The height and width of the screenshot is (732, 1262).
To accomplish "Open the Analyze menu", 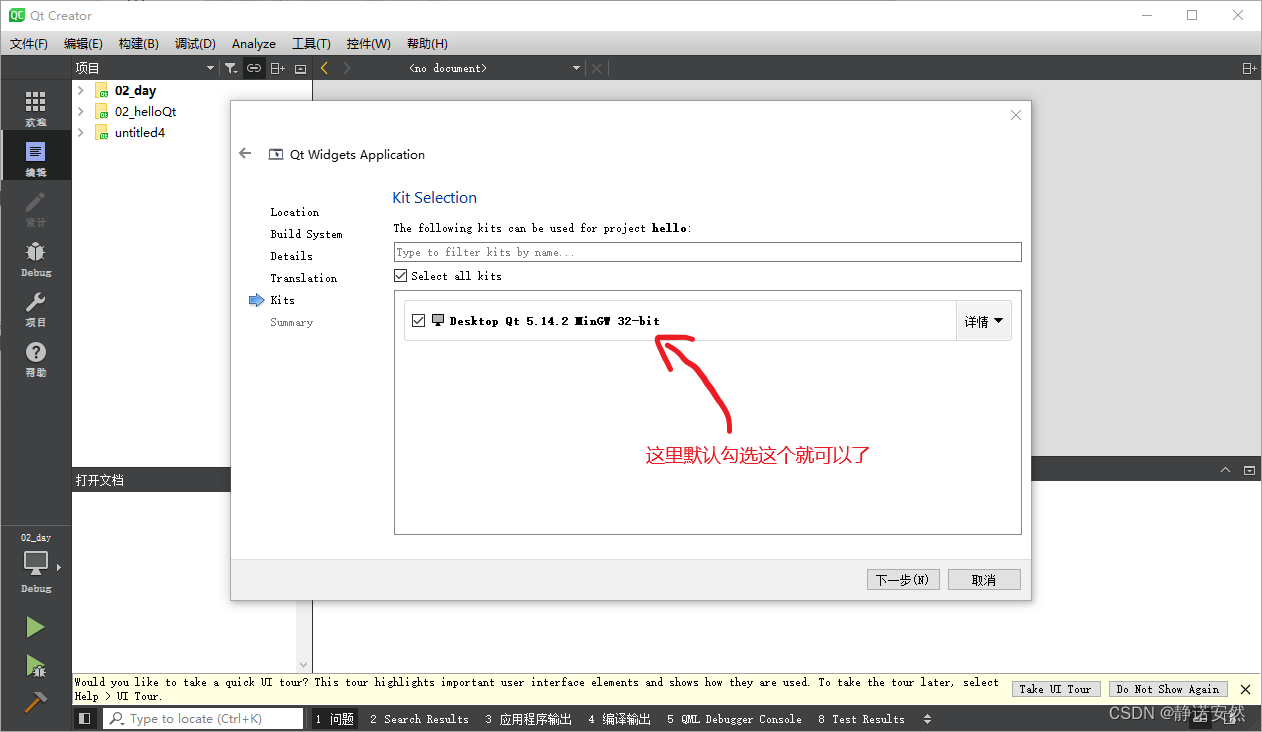I will pyautogui.click(x=254, y=44).
